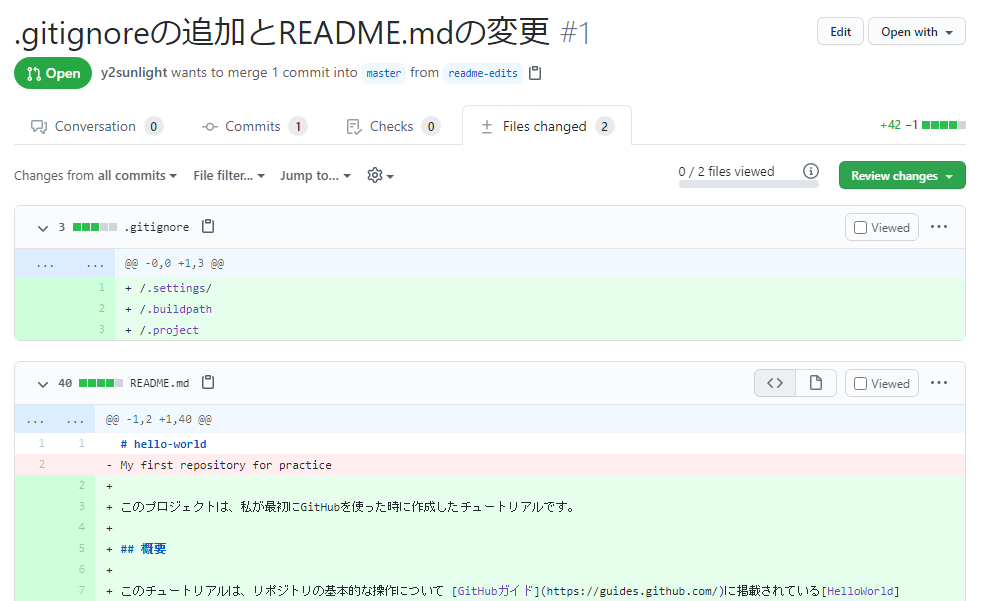Open the Jump to dropdown
This screenshot has height=601, width=985.
click(x=315, y=176)
